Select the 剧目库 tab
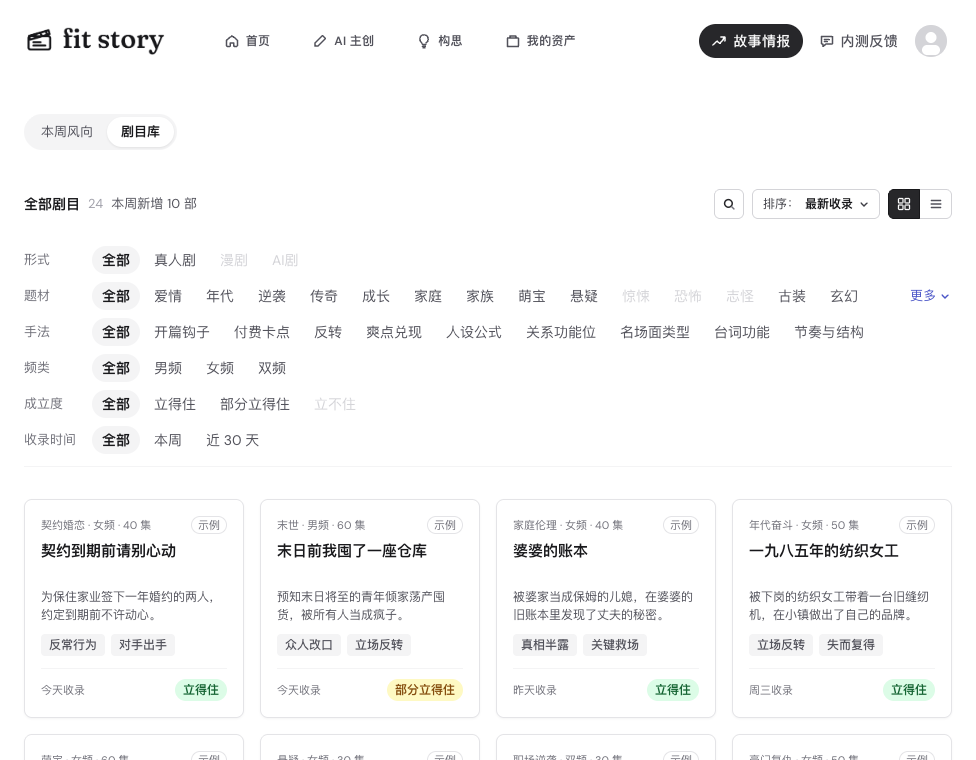 pyautogui.click(x=140, y=132)
